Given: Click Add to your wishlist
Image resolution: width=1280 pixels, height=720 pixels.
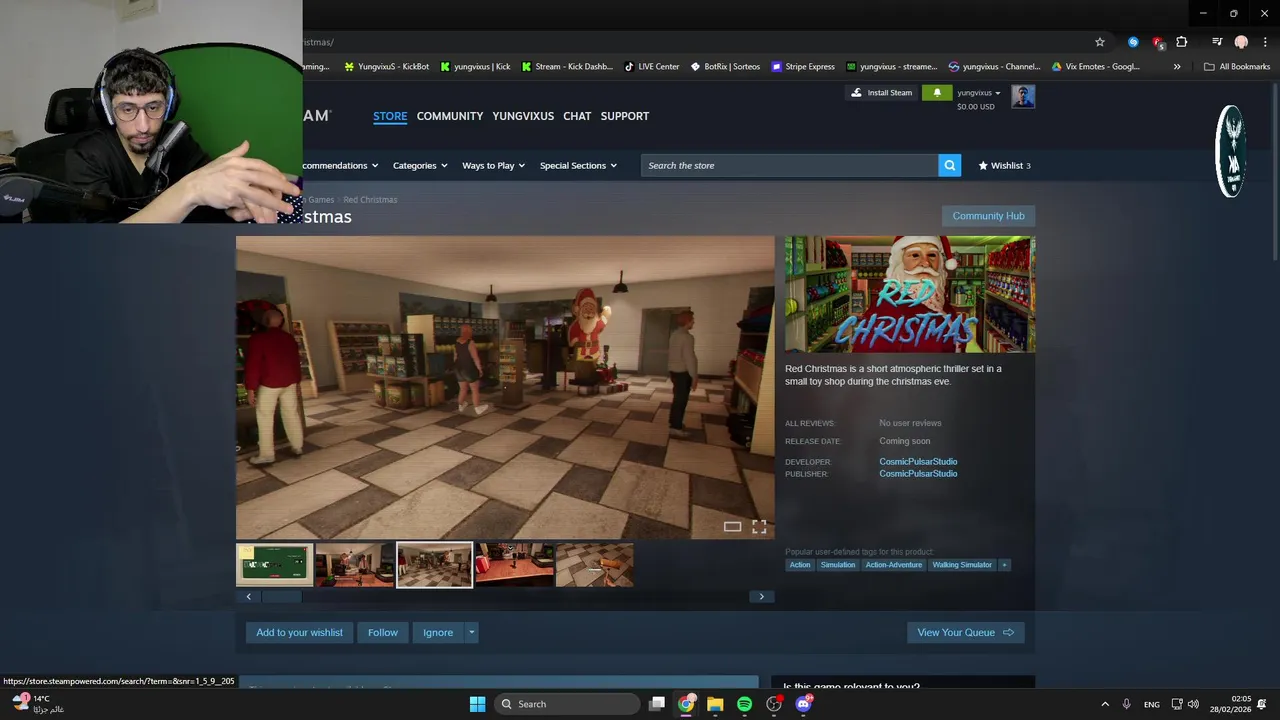Looking at the screenshot, I should coord(299,633).
